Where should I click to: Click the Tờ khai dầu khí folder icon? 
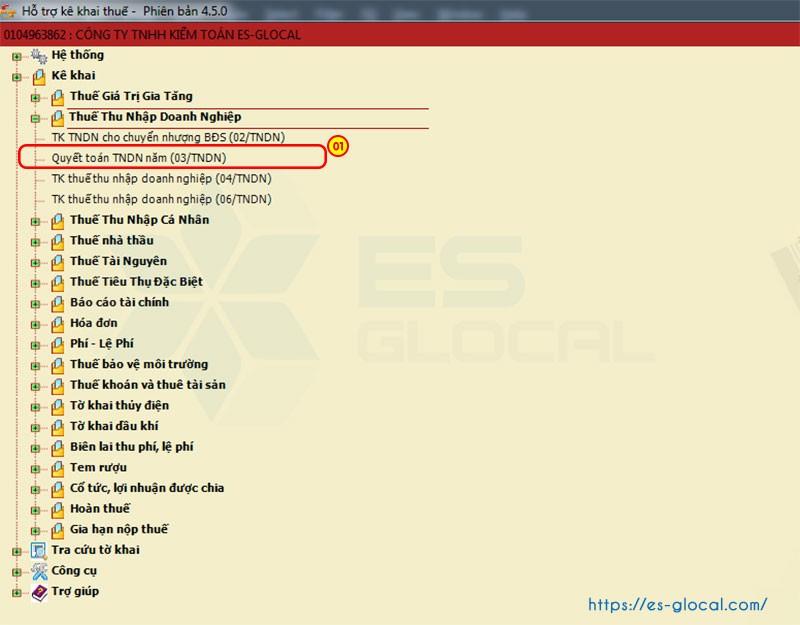pos(58,427)
